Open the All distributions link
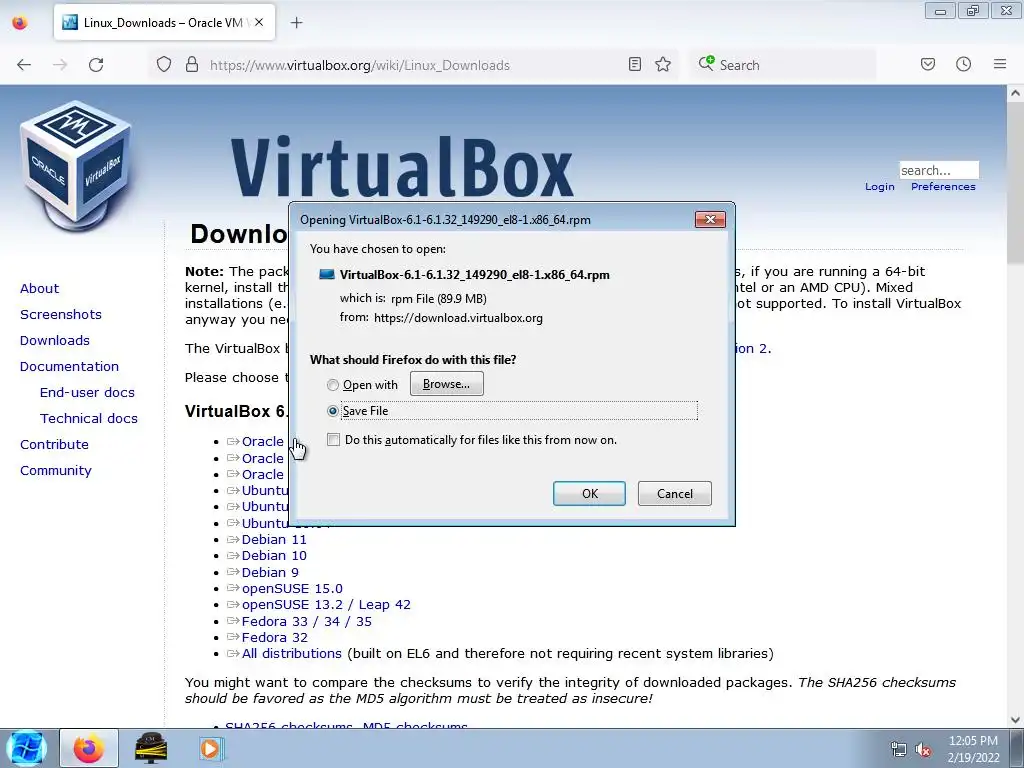Screen dimensions: 1024x768 click(x=291, y=654)
